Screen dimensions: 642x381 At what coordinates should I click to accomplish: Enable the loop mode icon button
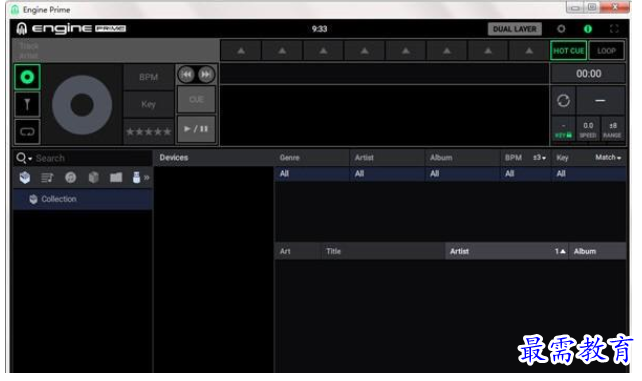click(27, 132)
